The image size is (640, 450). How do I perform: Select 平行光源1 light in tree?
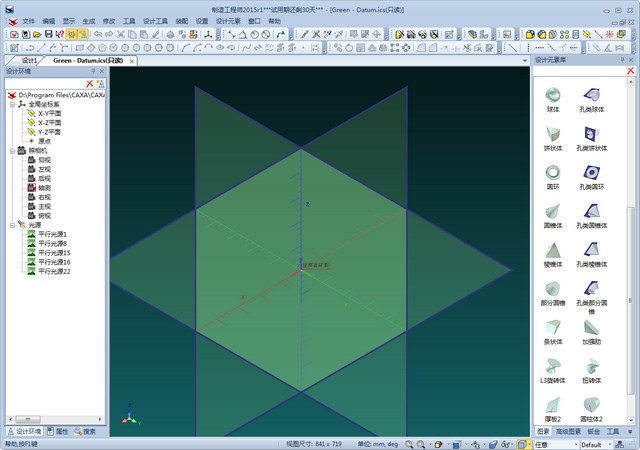pyautogui.click(x=52, y=234)
